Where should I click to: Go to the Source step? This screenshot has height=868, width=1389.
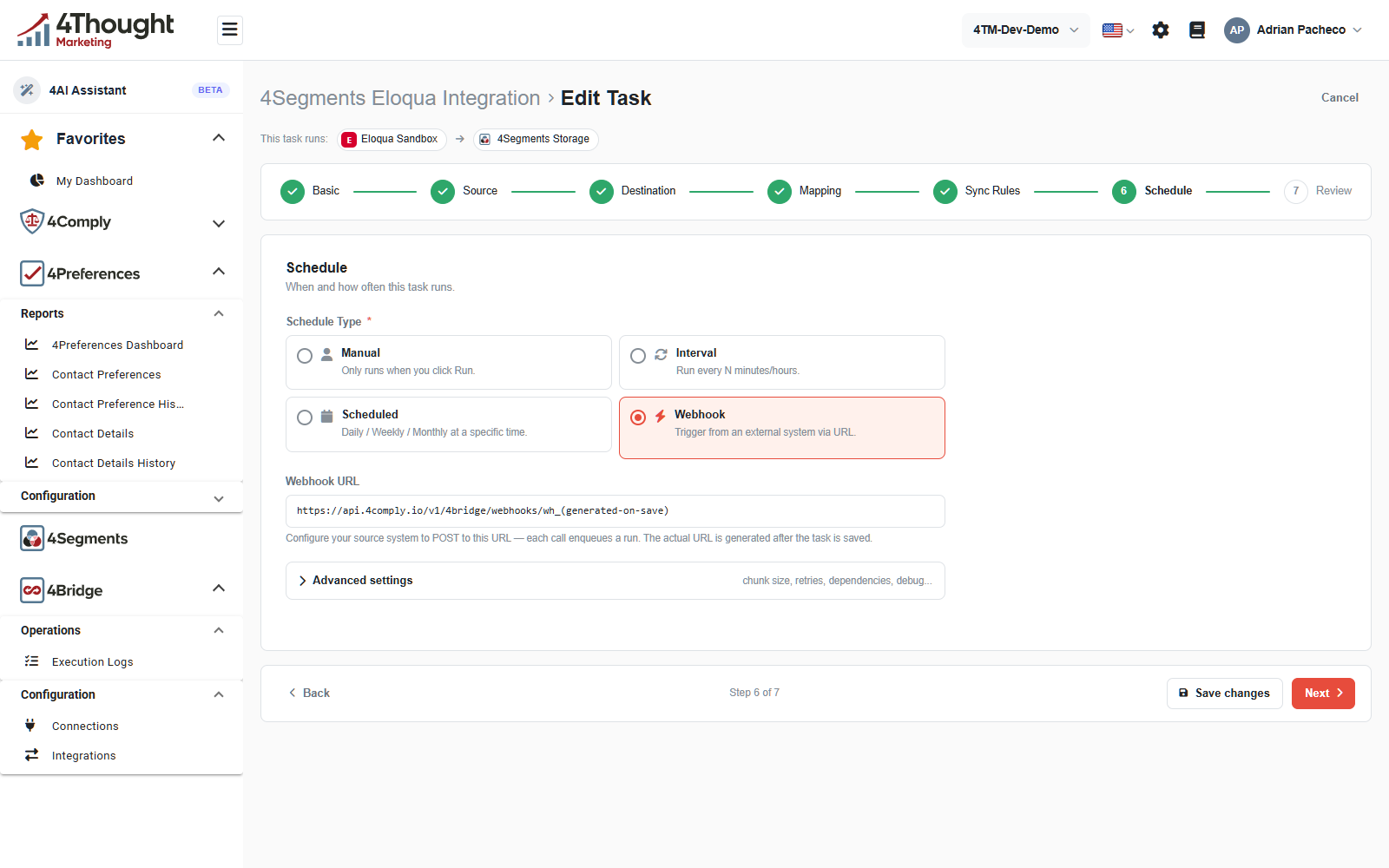tap(464, 192)
